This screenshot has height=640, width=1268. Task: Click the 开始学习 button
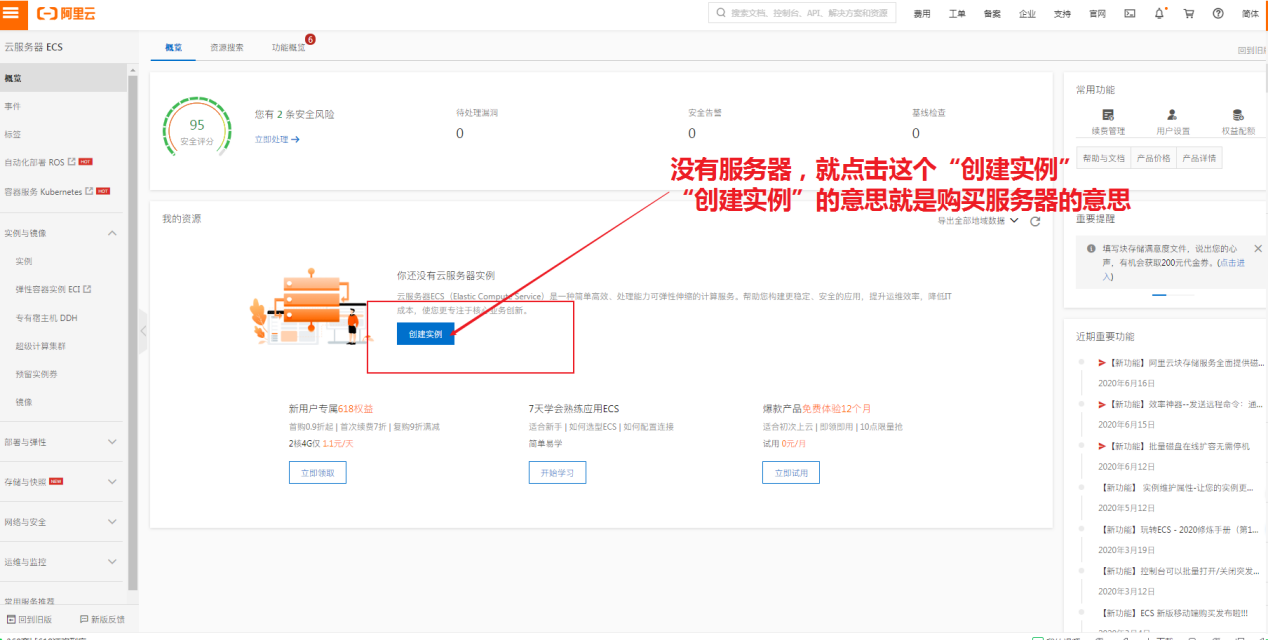pos(557,472)
